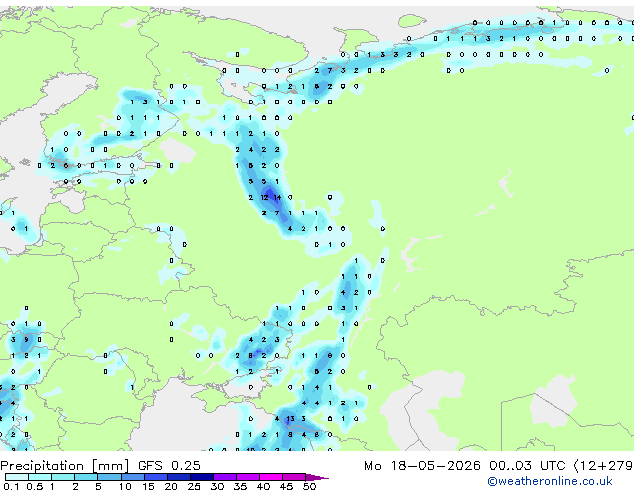The width and height of the screenshot is (634, 490).
Task: Click the '14' precipitation value on the map
Action: click(x=277, y=197)
